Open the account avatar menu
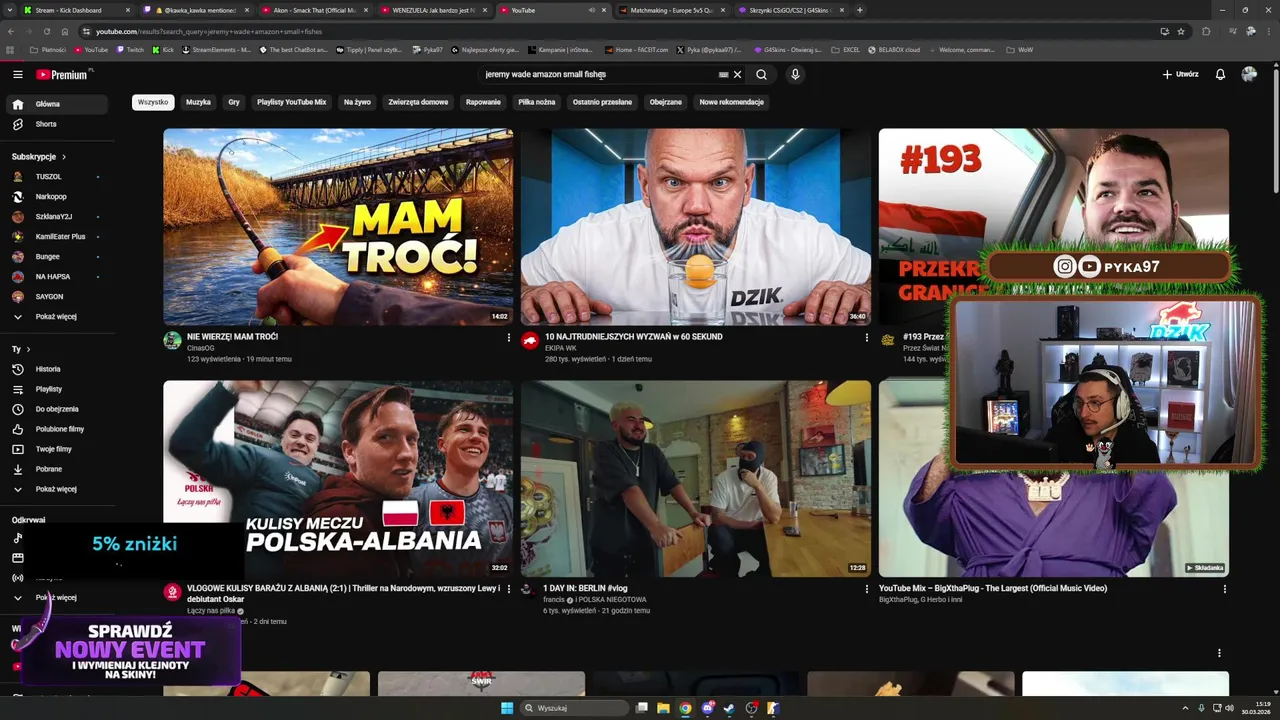Screen dimensions: 1280x720 pos(1249,74)
